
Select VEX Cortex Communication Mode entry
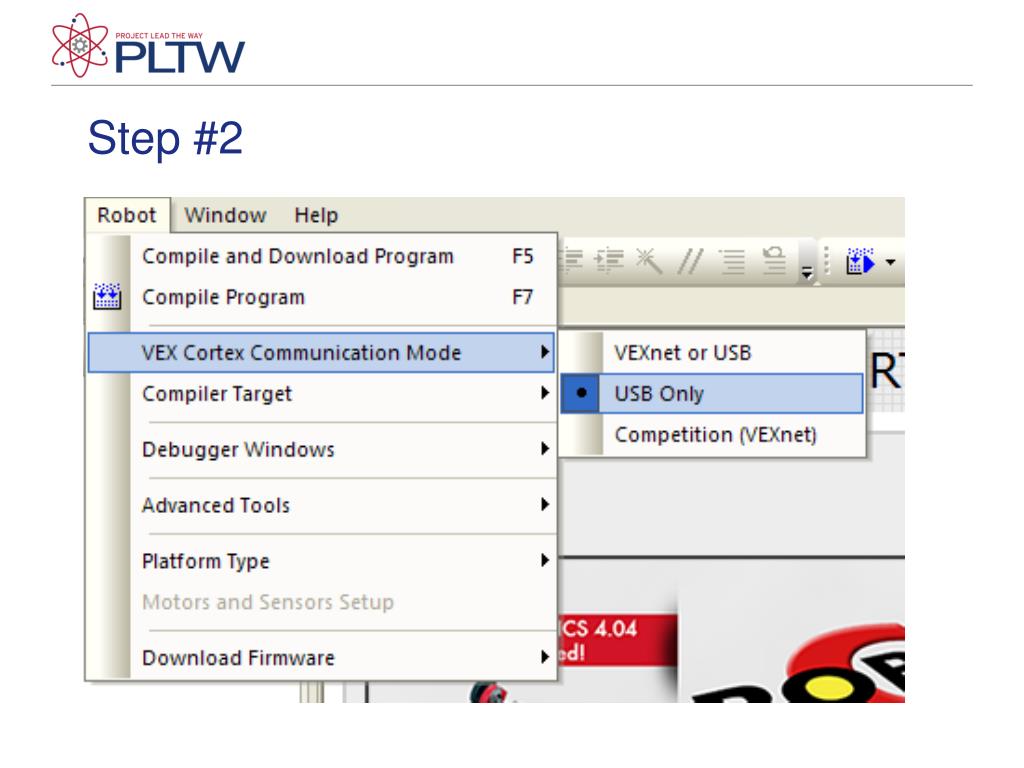(x=321, y=353)
